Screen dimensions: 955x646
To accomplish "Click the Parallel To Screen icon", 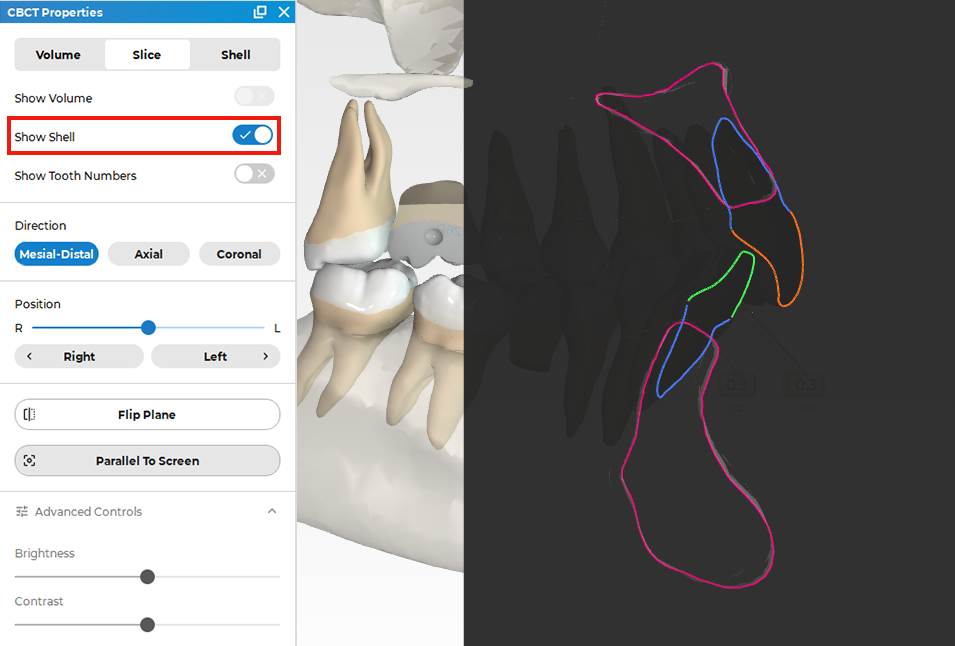I will 29,461.
